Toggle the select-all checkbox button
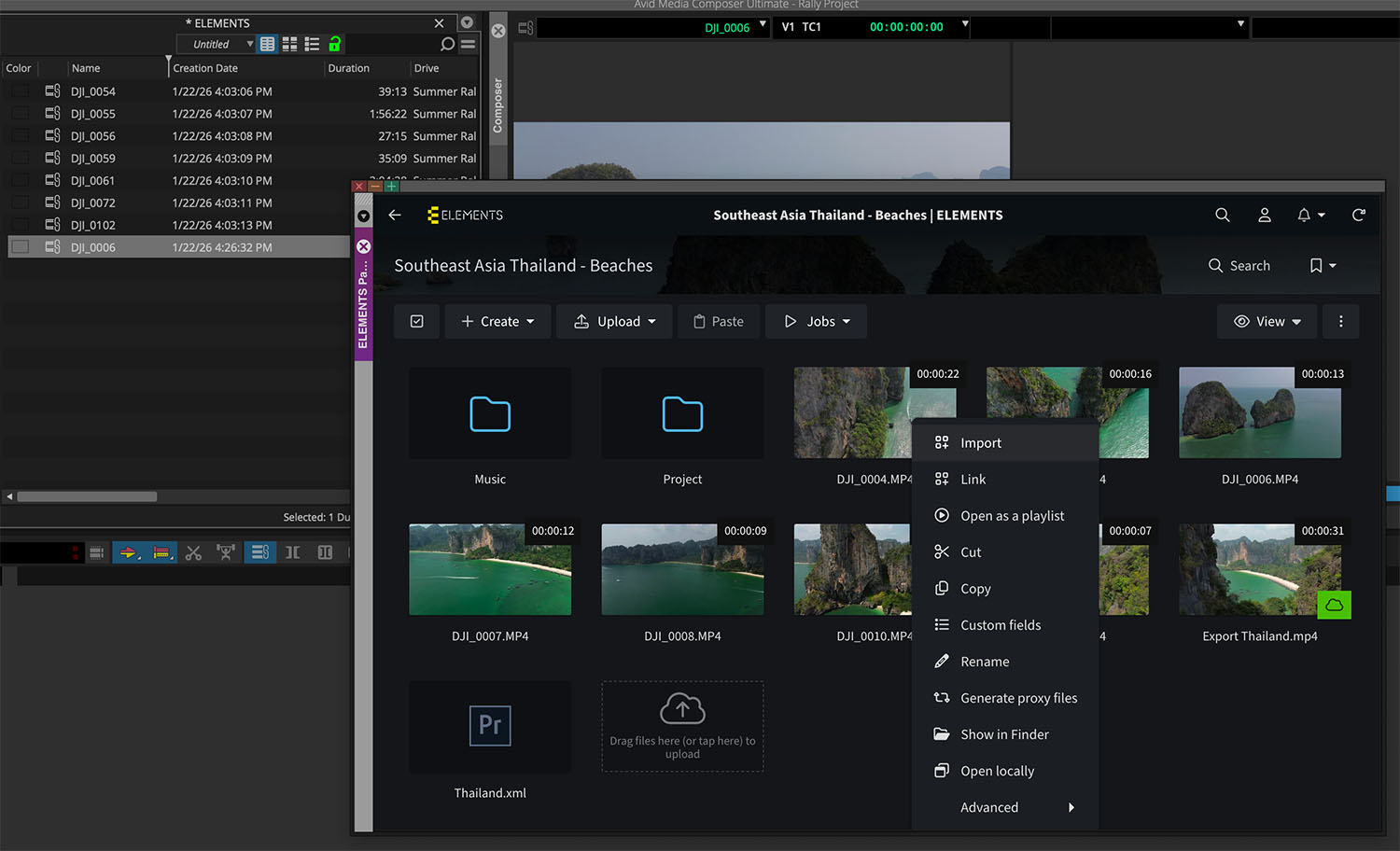The height and width of the screenshot is (851, 1400). (x=417, y=322)
